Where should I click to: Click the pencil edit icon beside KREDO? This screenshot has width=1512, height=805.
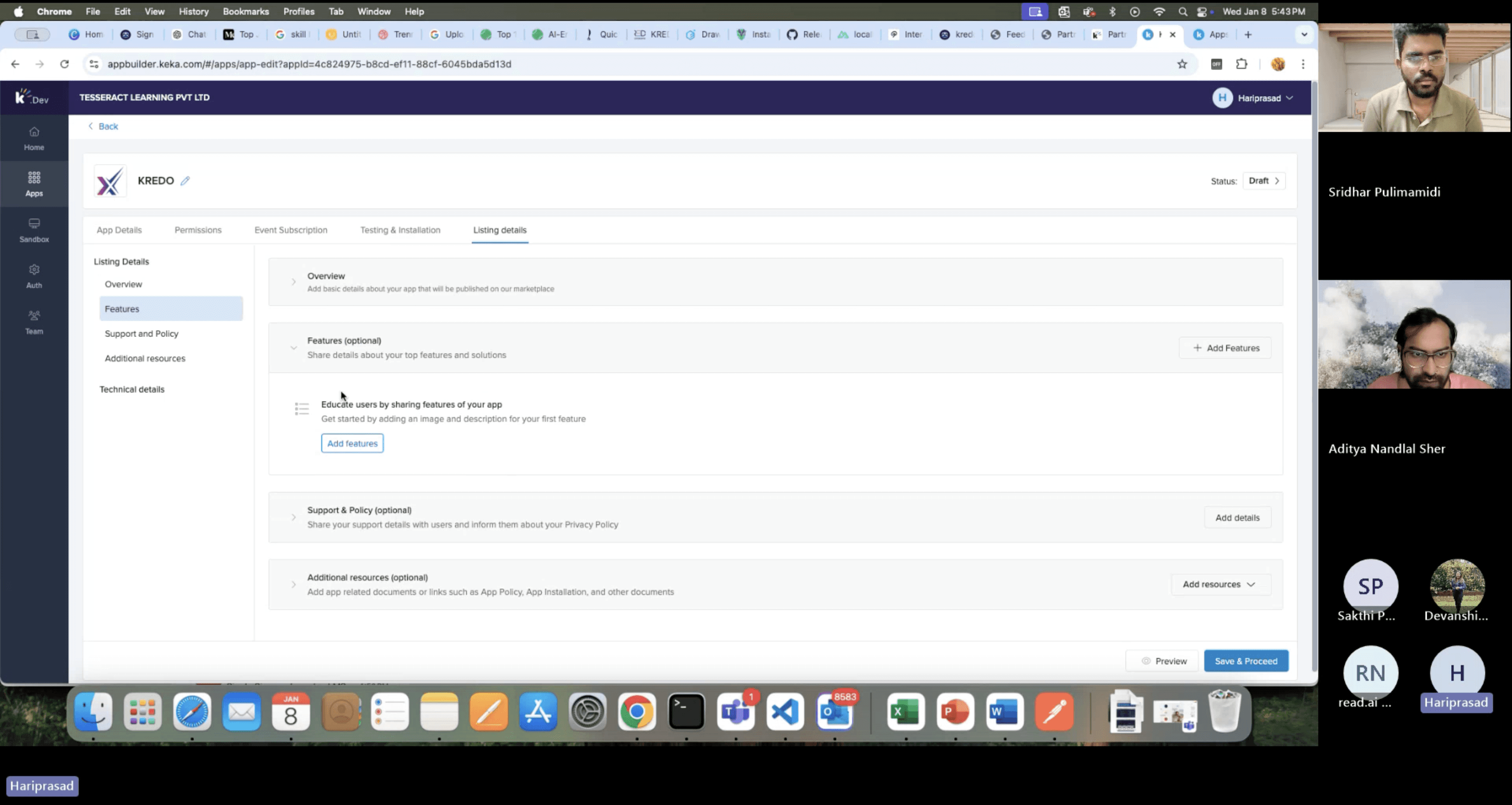[185, 181]
